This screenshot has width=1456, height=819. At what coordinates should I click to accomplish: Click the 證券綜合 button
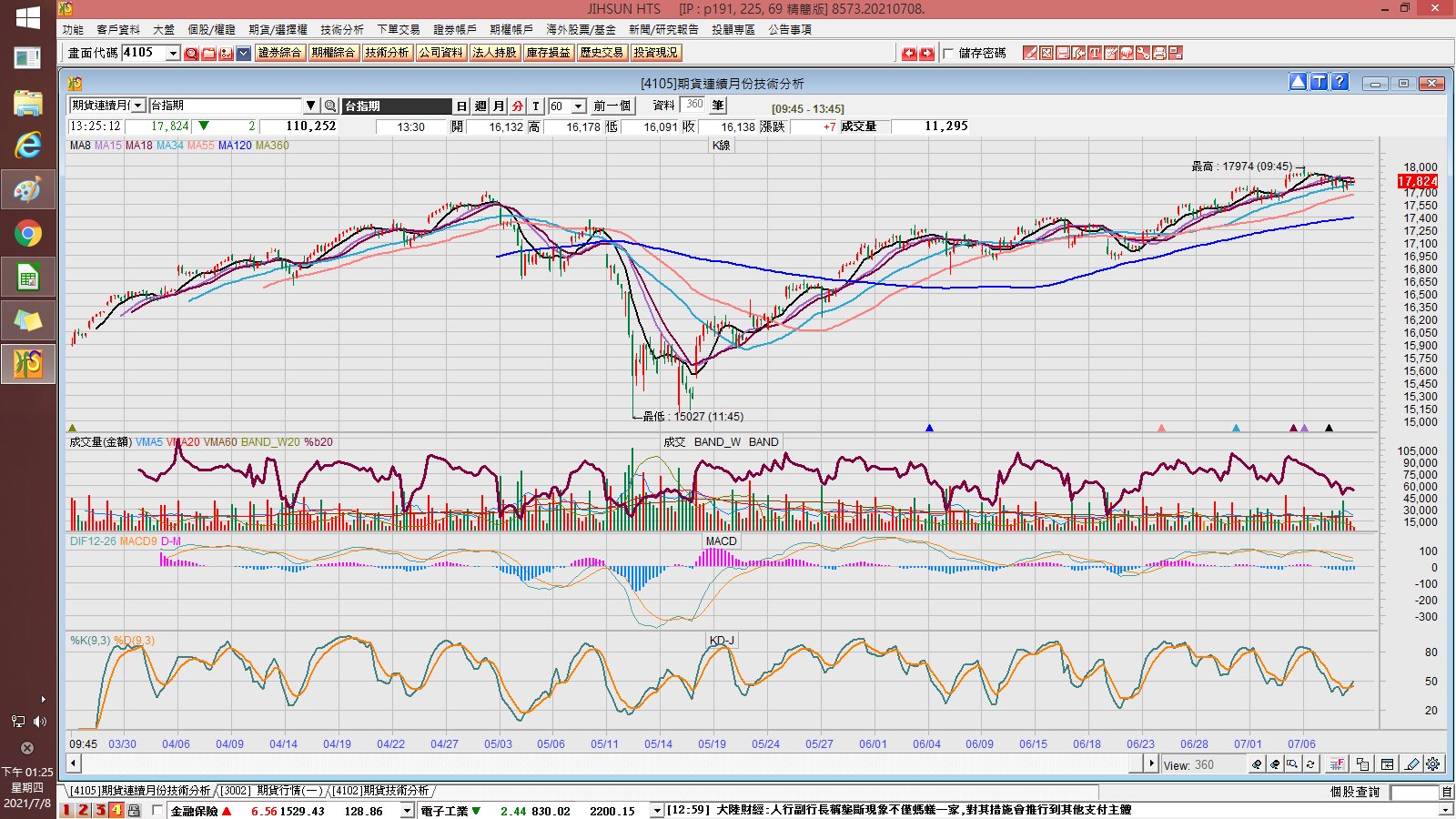coord(280,53)
